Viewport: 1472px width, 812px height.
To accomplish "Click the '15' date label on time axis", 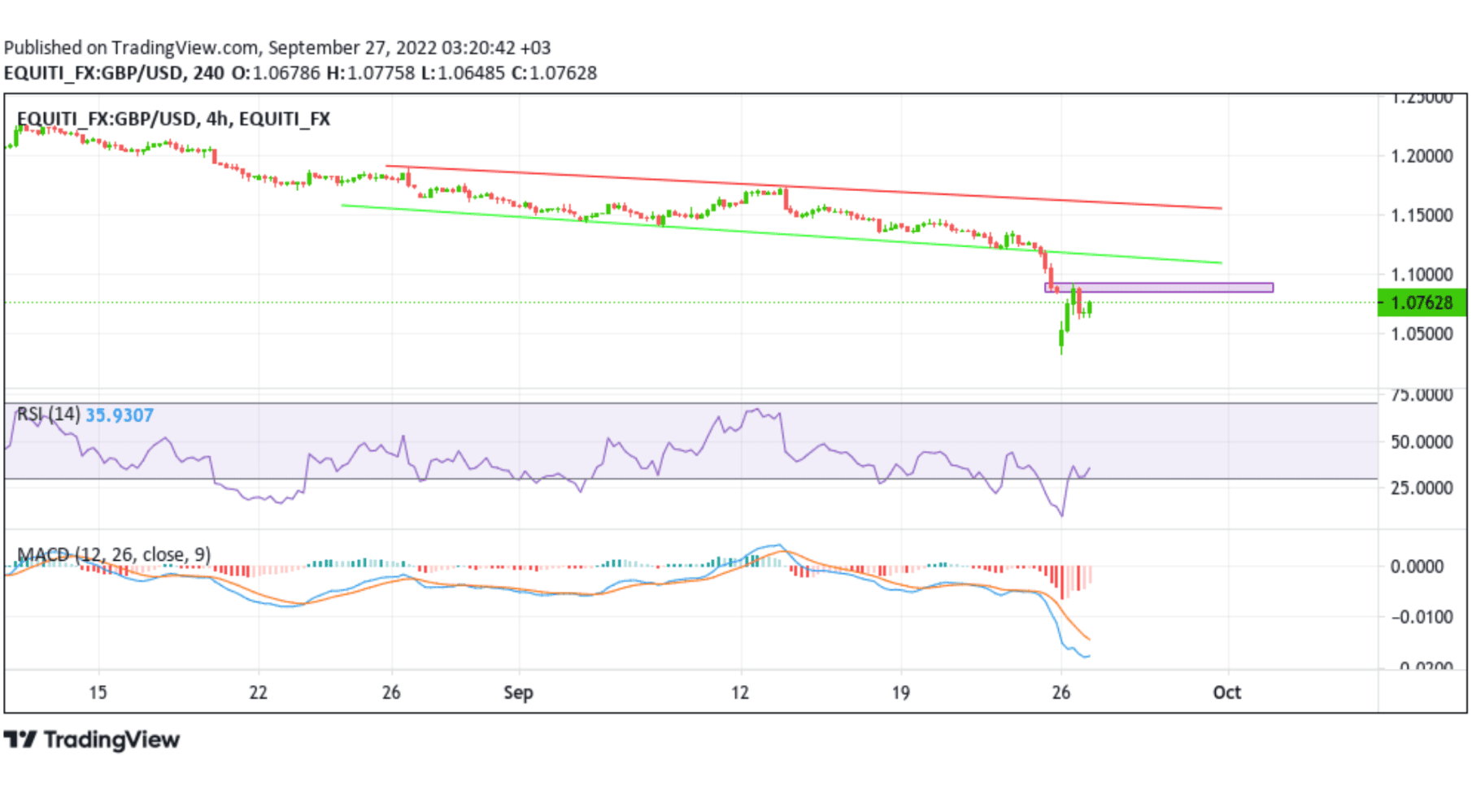I will coord(98,693).
